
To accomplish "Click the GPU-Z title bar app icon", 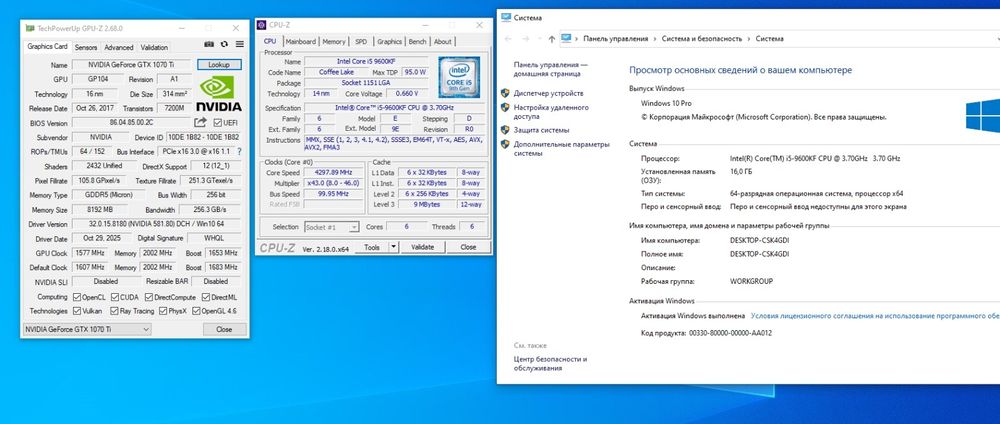I will (30, 28).
